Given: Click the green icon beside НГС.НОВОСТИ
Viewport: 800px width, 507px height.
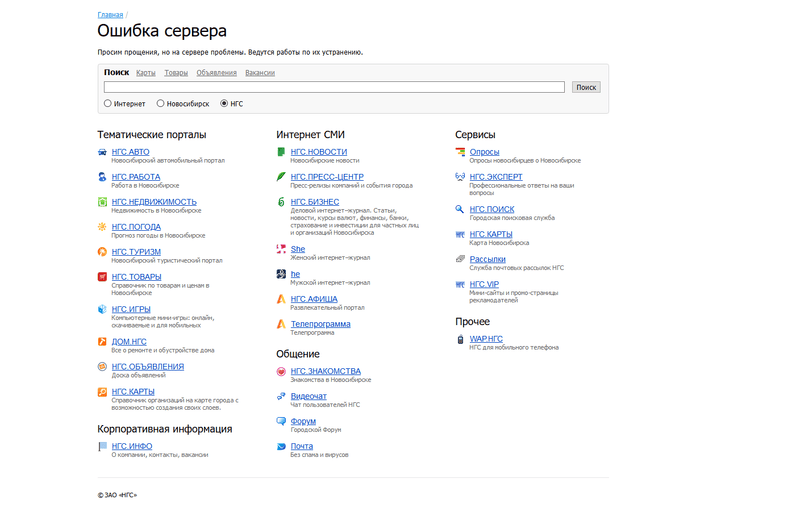Looking at the screenshot, I should point(281,152).
